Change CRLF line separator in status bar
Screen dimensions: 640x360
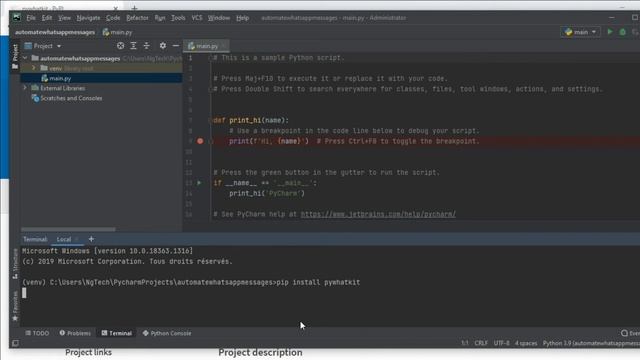[x=481, y=343]
